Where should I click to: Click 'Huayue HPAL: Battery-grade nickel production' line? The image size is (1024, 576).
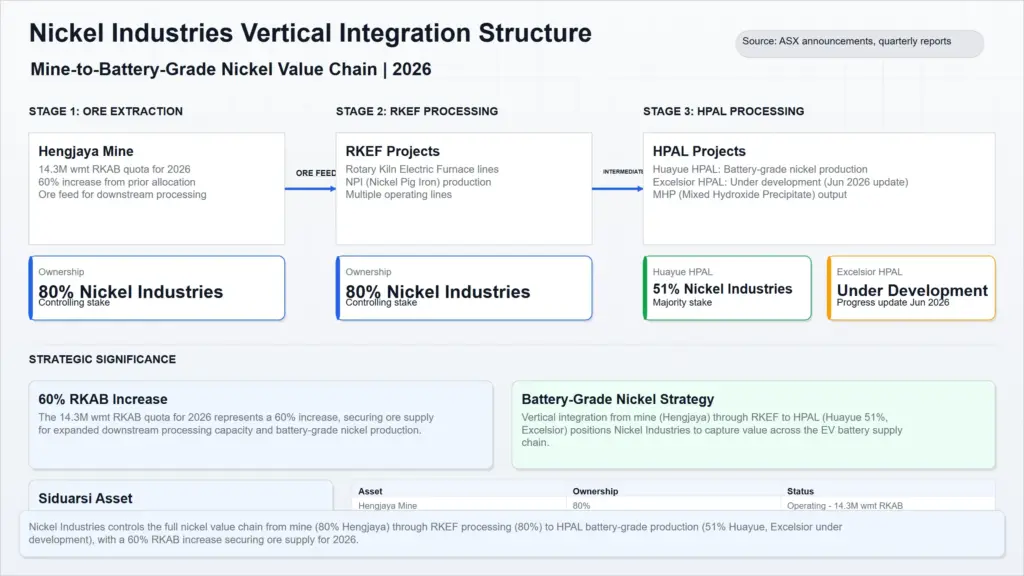click(x=760, y=169)
